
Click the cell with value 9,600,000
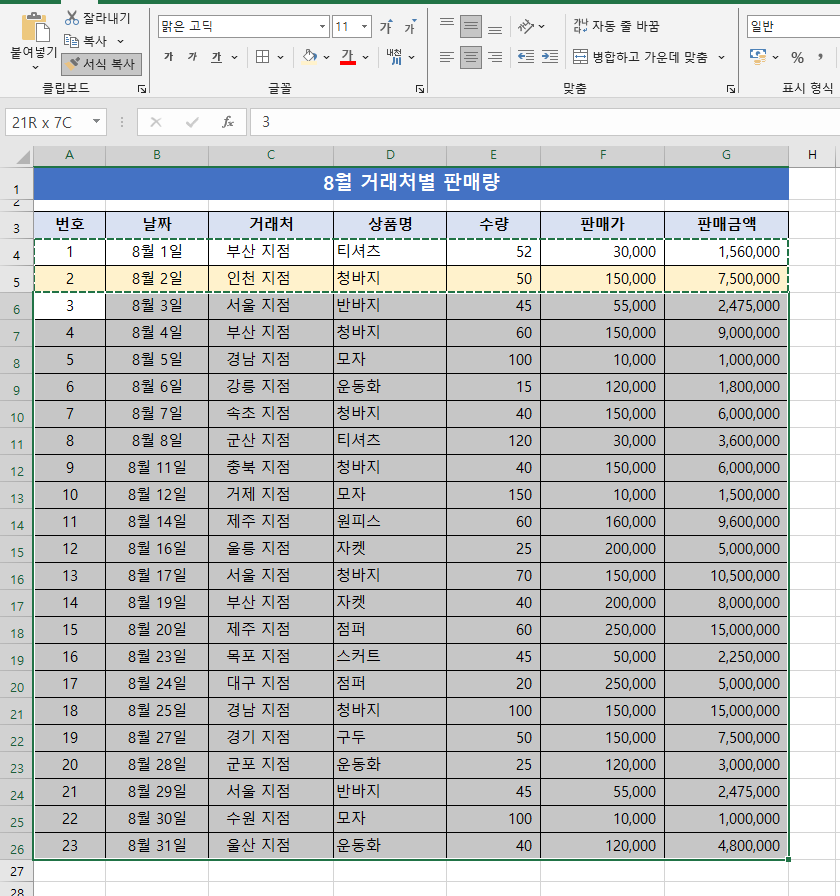click(726, 522)
